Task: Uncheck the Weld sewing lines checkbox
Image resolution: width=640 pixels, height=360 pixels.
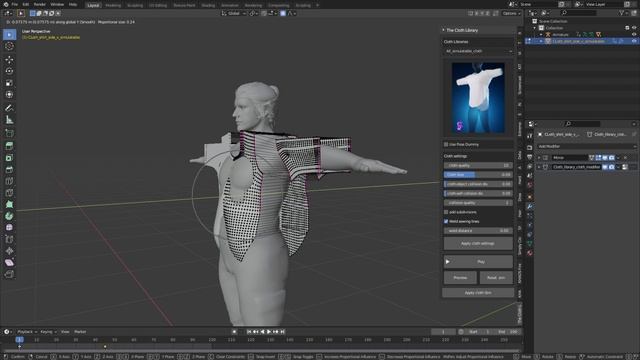Action: click(446, 221)
